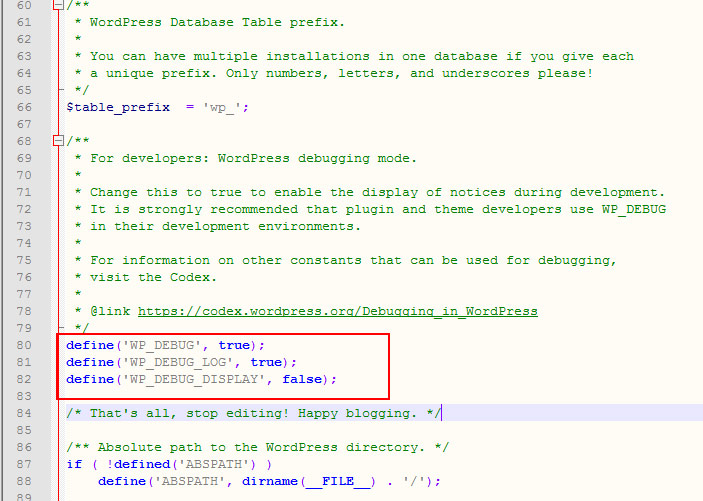The image size is (703, 501).
Task: Click the true value on the WP_DEBUG_LOG line
Action: click(266, 362)
